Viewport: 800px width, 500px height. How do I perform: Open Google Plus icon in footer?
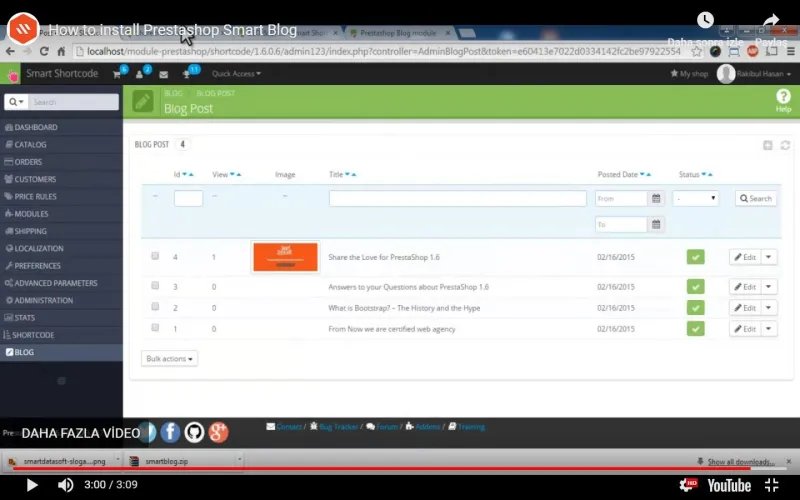click(x=218, y=432)
